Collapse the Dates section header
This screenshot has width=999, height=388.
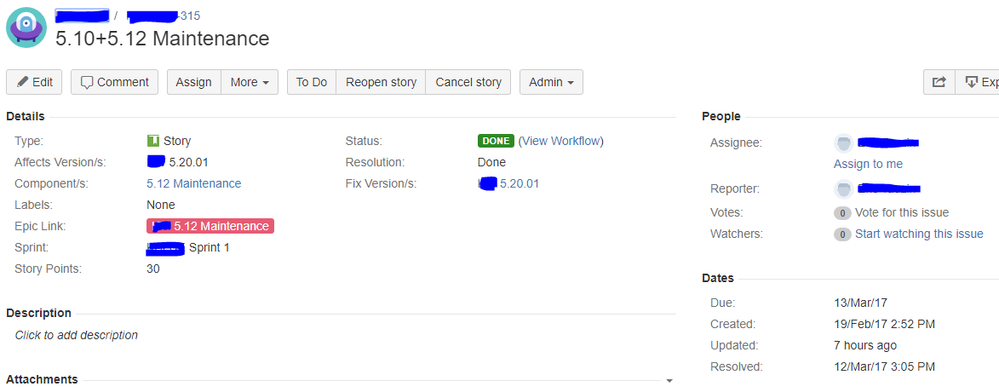click(718, 278)
